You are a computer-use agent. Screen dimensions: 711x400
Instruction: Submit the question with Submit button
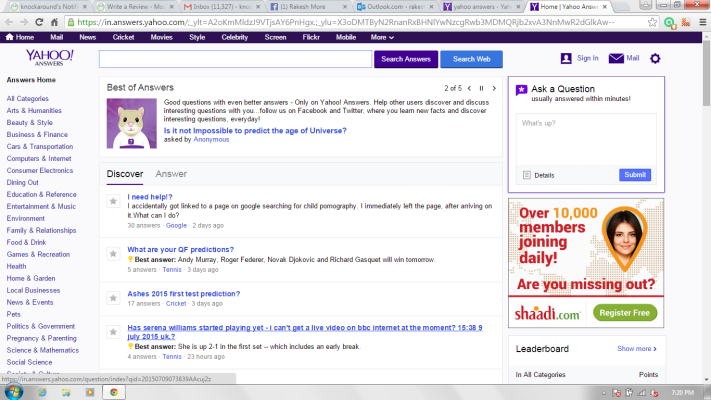coord(635,175)
